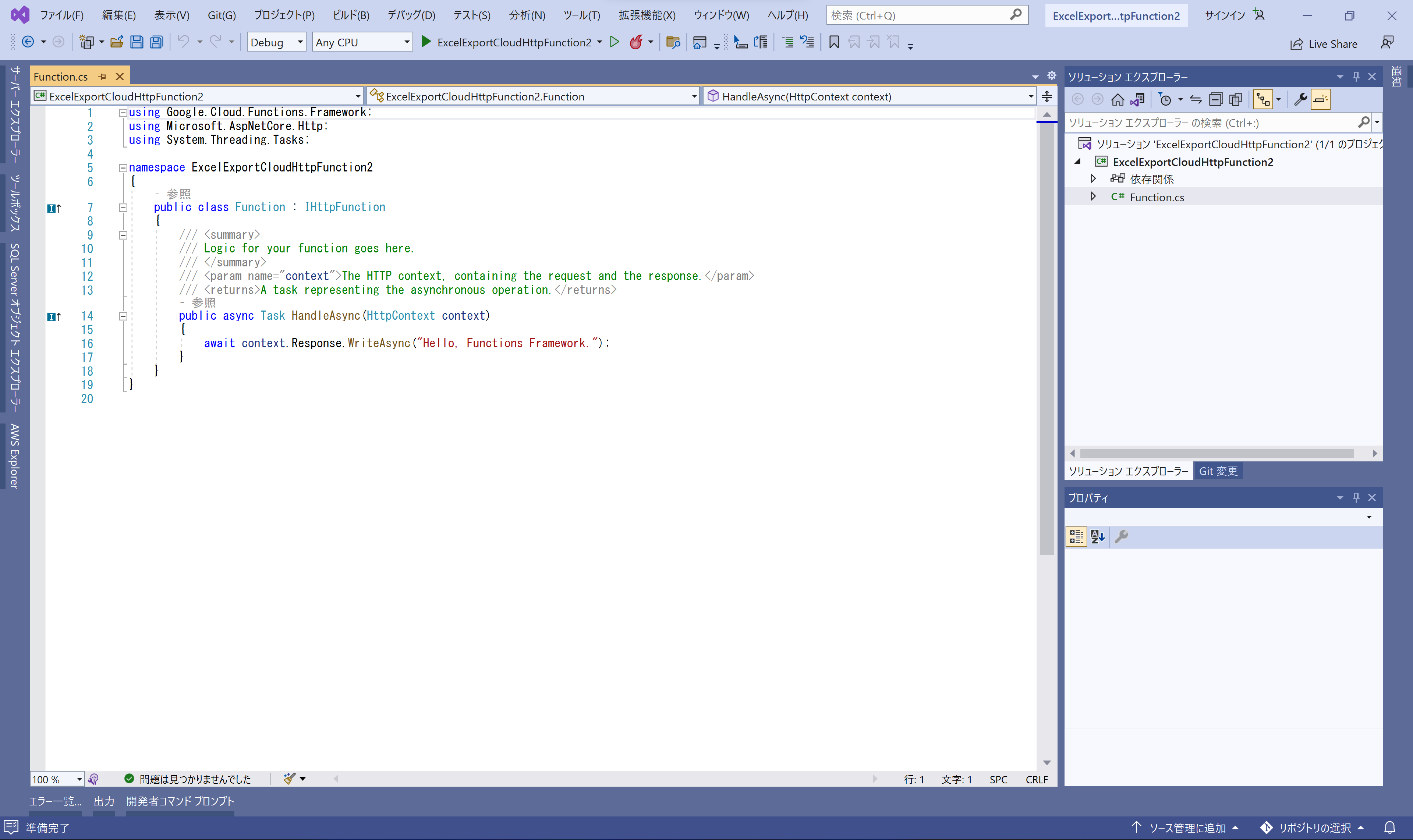Click the Navigate Backward icon
Viewport: 1413px width, 840px height.
click(x=28, y=41)
